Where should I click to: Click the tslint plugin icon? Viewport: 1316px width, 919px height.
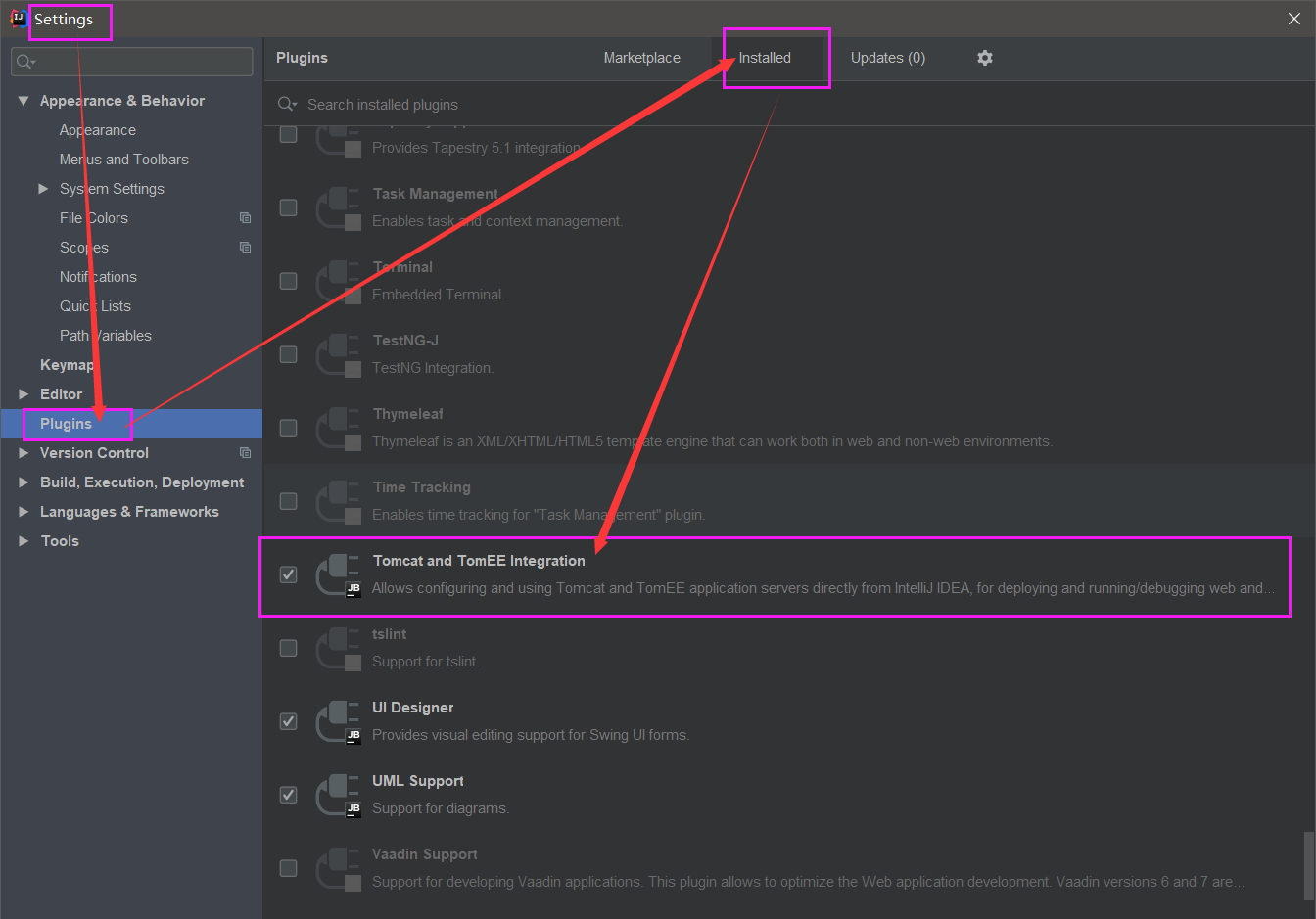[339, 648]
